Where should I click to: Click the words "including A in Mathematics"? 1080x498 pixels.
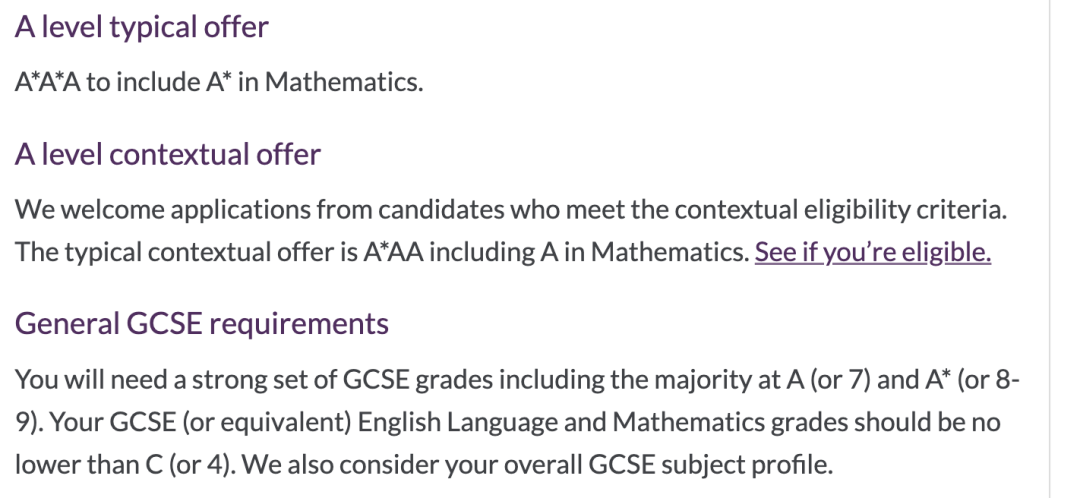[x=589, y=252]
